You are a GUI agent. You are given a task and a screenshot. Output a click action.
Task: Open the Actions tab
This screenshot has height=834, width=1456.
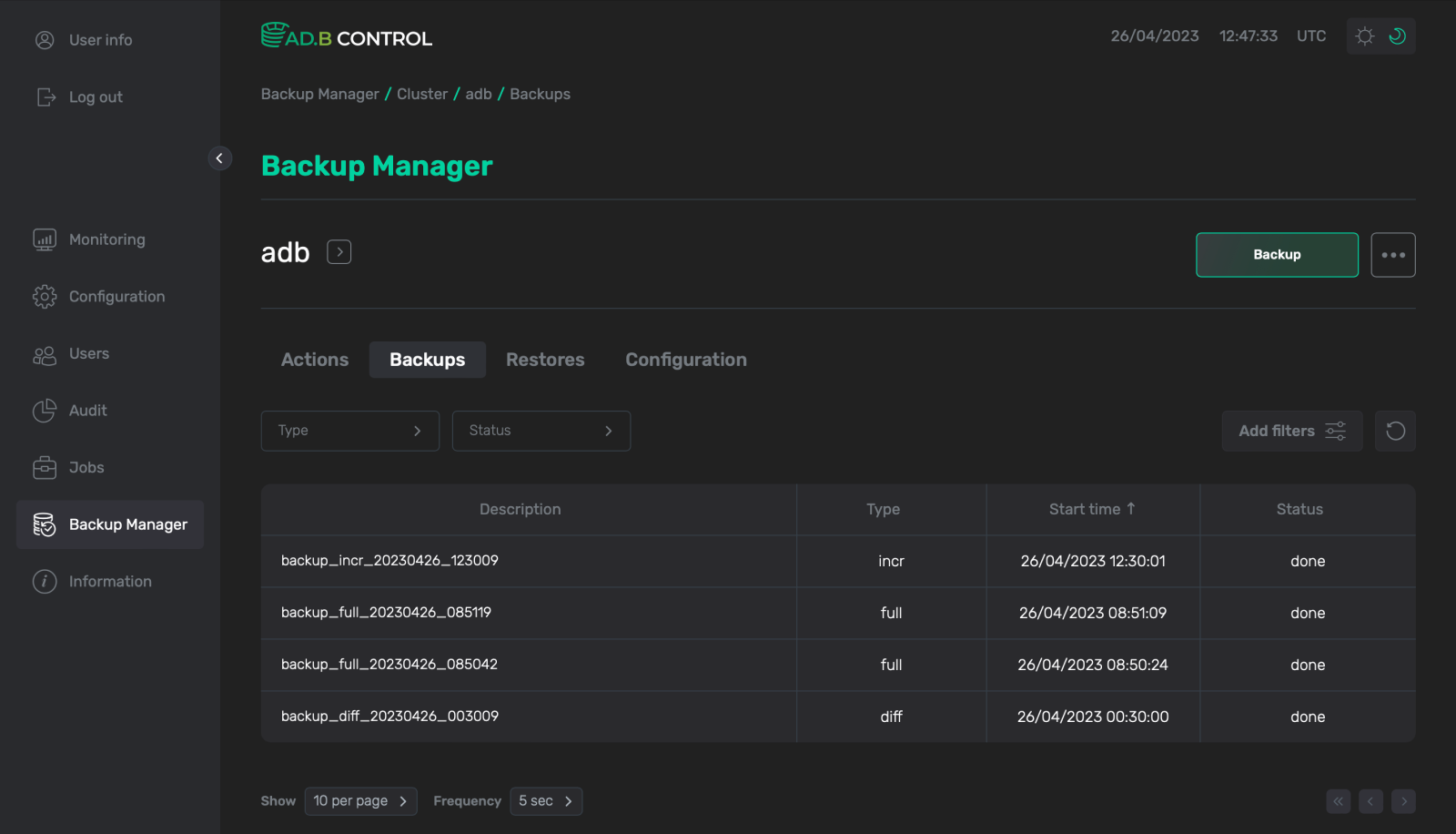pyautogui.click(x=314, y=359)
